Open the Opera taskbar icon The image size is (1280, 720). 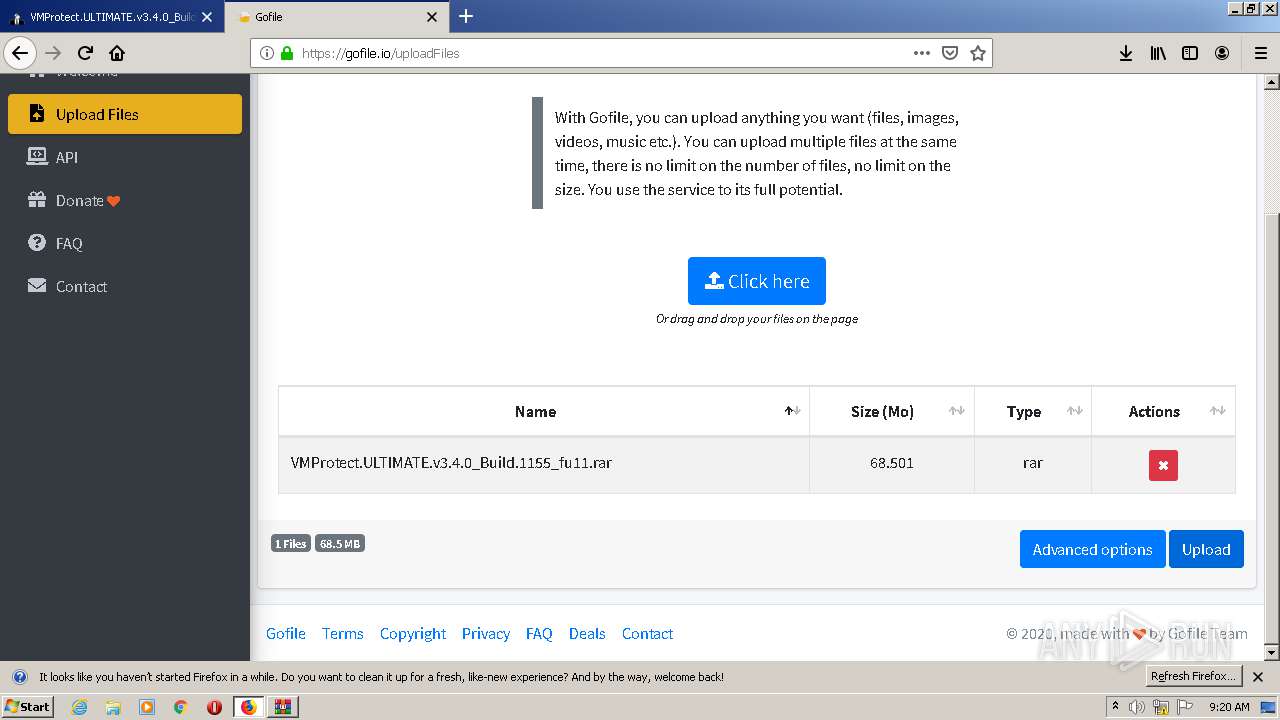tap(214, 707)
